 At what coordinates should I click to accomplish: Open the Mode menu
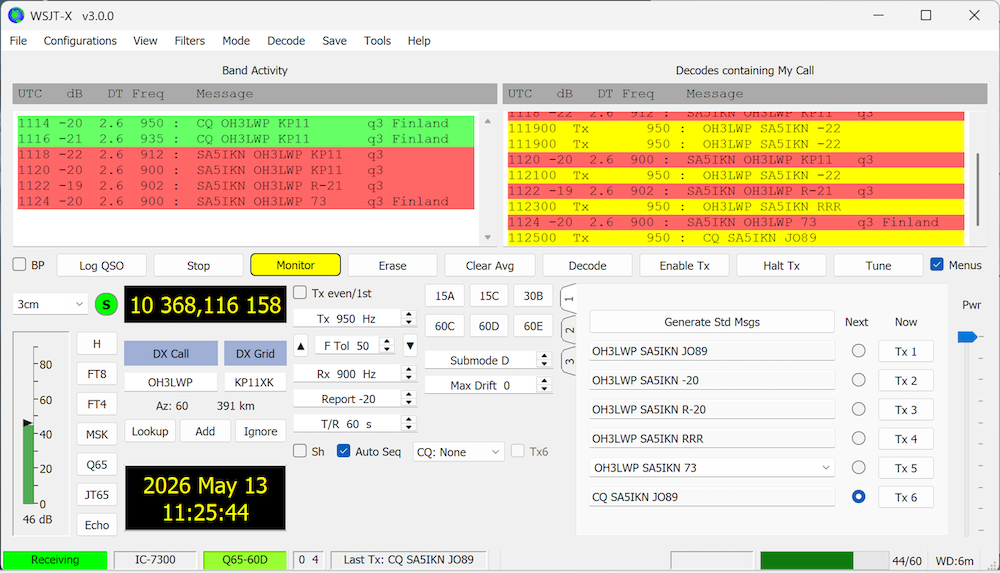[236, 41]
